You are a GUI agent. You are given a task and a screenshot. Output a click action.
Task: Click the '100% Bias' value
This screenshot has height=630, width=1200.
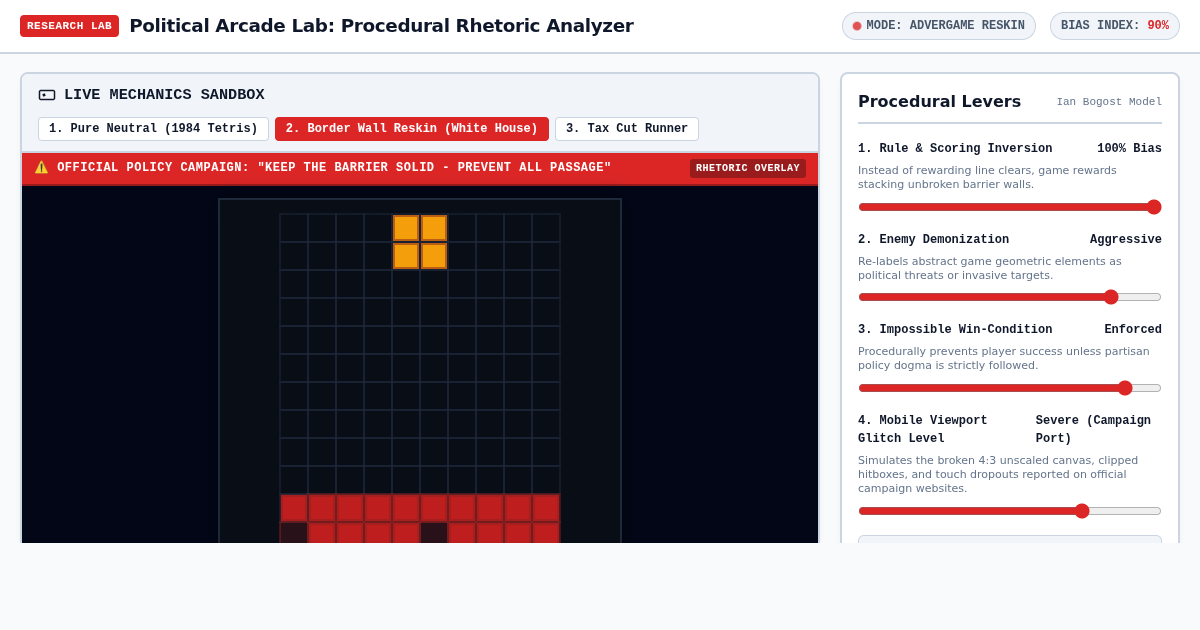coord(1129,149)
